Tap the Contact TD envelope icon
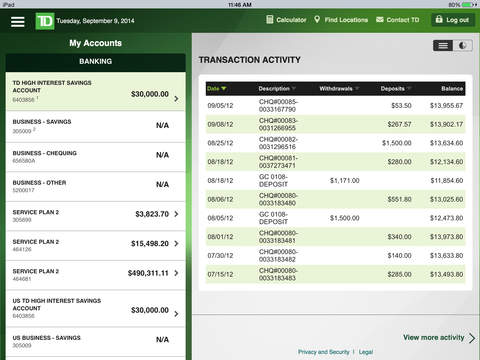 [380, 20]
